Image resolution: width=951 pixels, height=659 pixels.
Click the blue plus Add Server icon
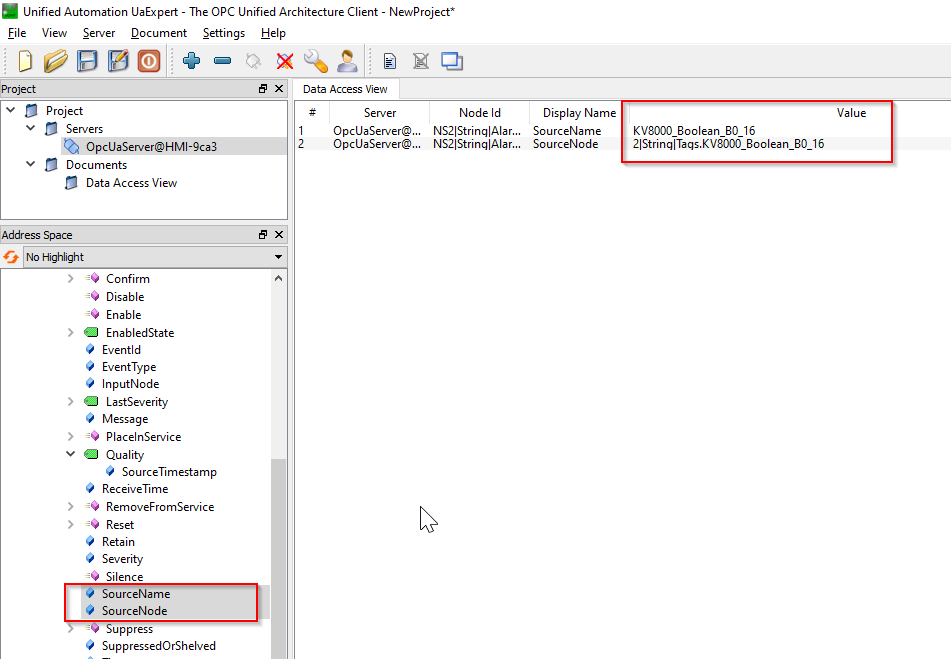point(192,61)
